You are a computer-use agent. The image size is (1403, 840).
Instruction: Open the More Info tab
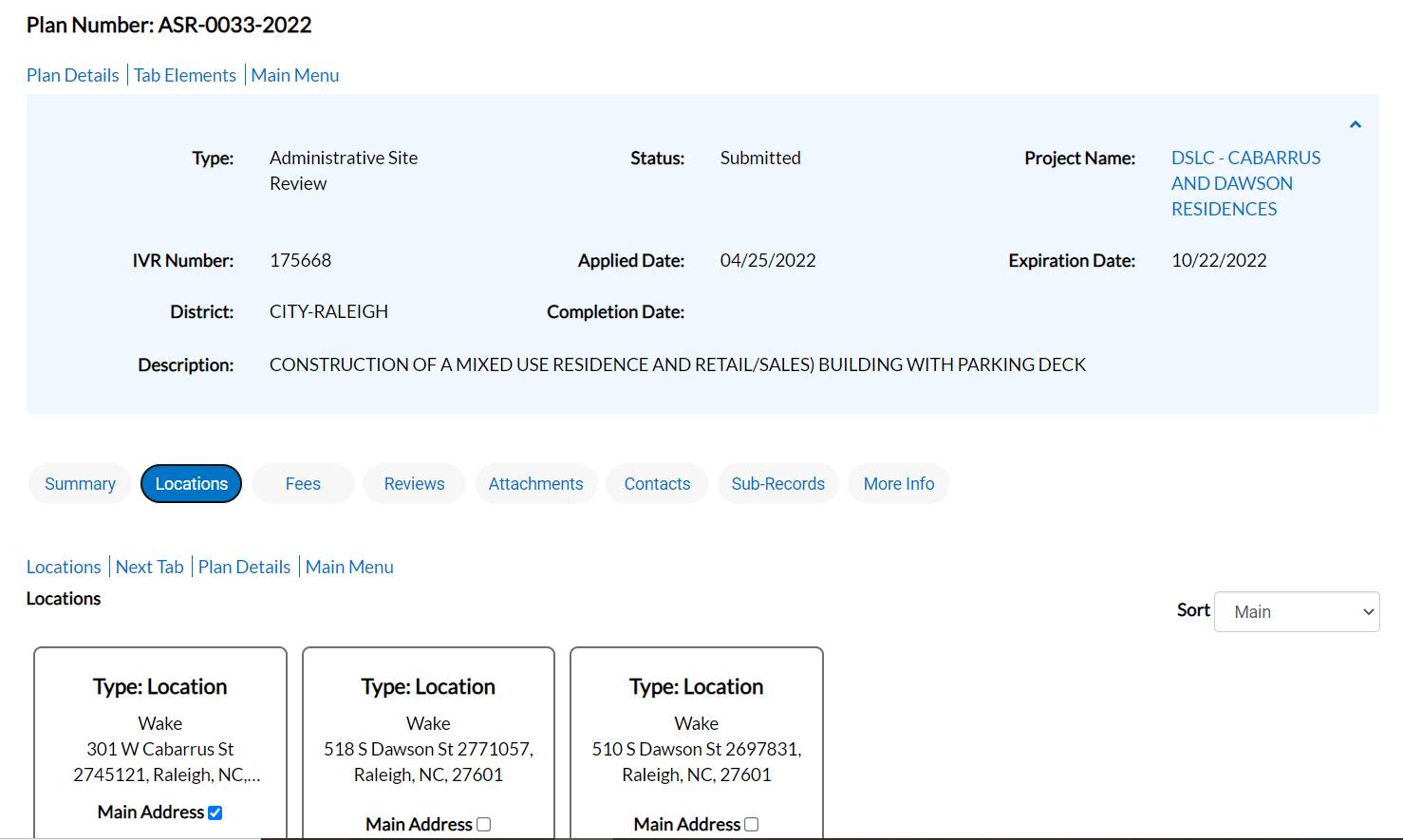pos(898,484)
